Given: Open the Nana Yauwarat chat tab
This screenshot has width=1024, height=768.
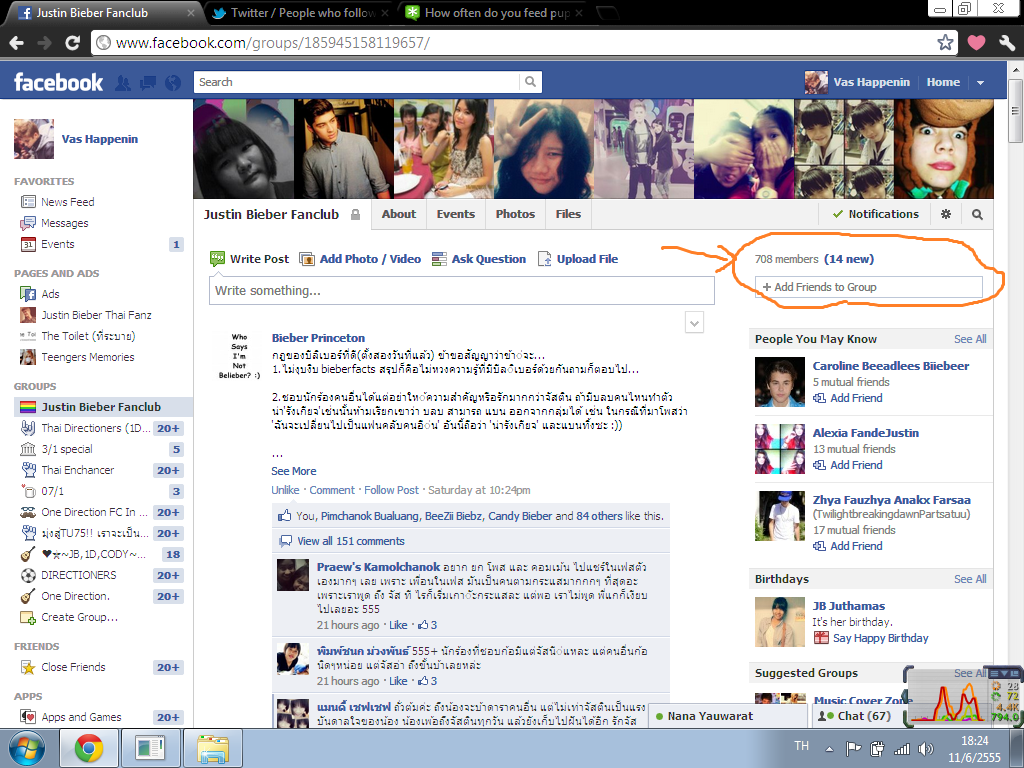Looking at the screenshot, I should pos(728,716).
